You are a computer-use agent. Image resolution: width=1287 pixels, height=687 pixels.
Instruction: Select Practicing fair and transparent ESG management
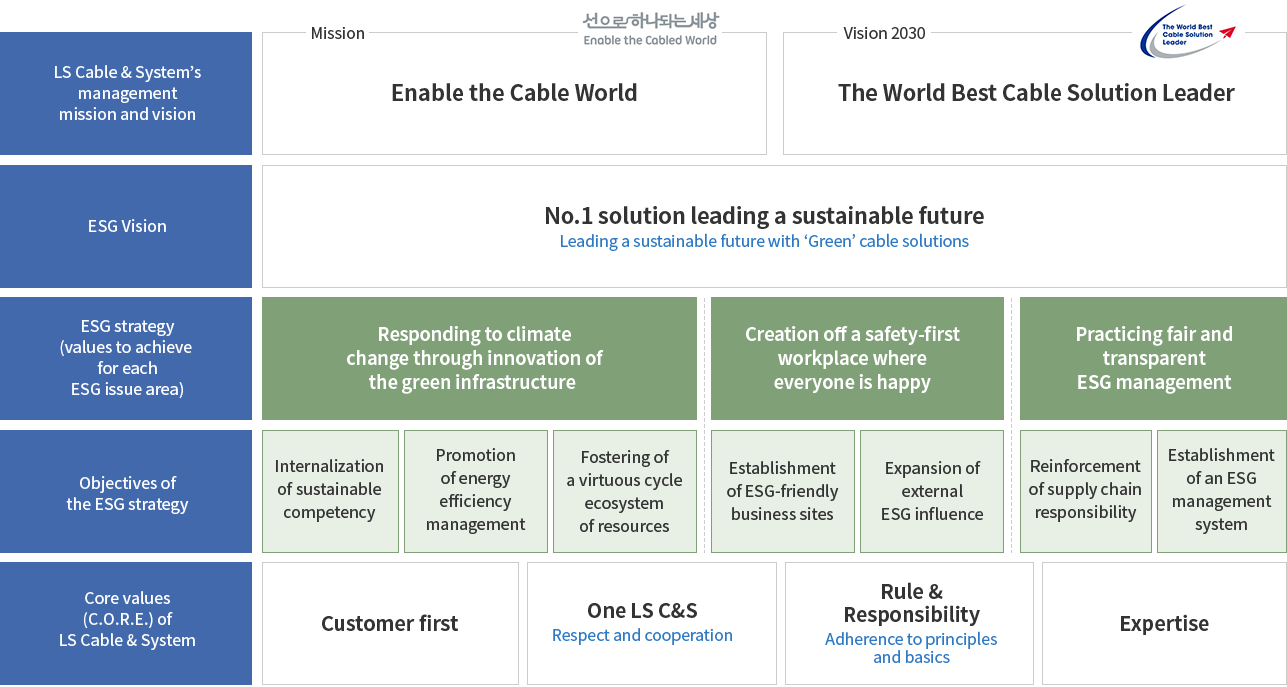[1153, 358]
